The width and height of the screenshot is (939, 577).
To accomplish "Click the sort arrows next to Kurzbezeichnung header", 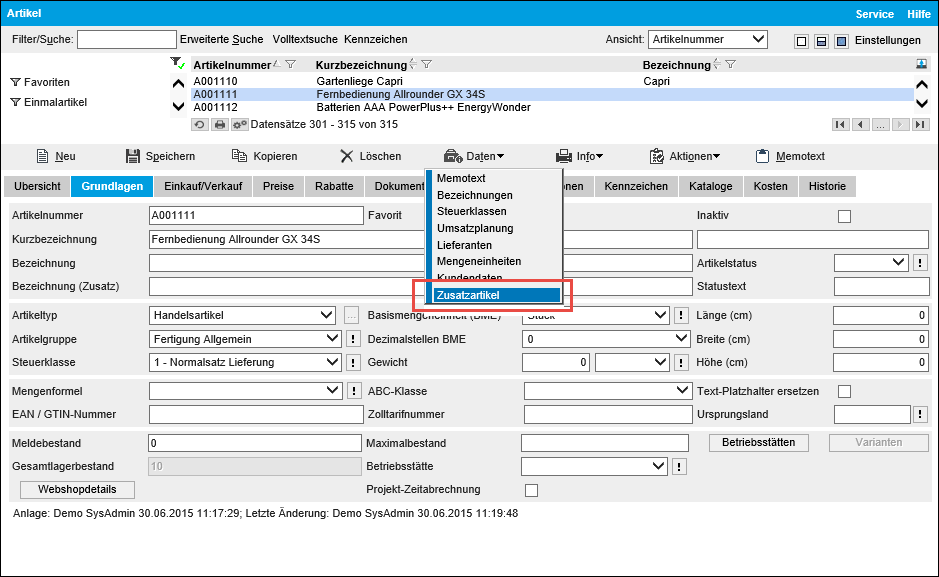I will [x=413, y=64].
